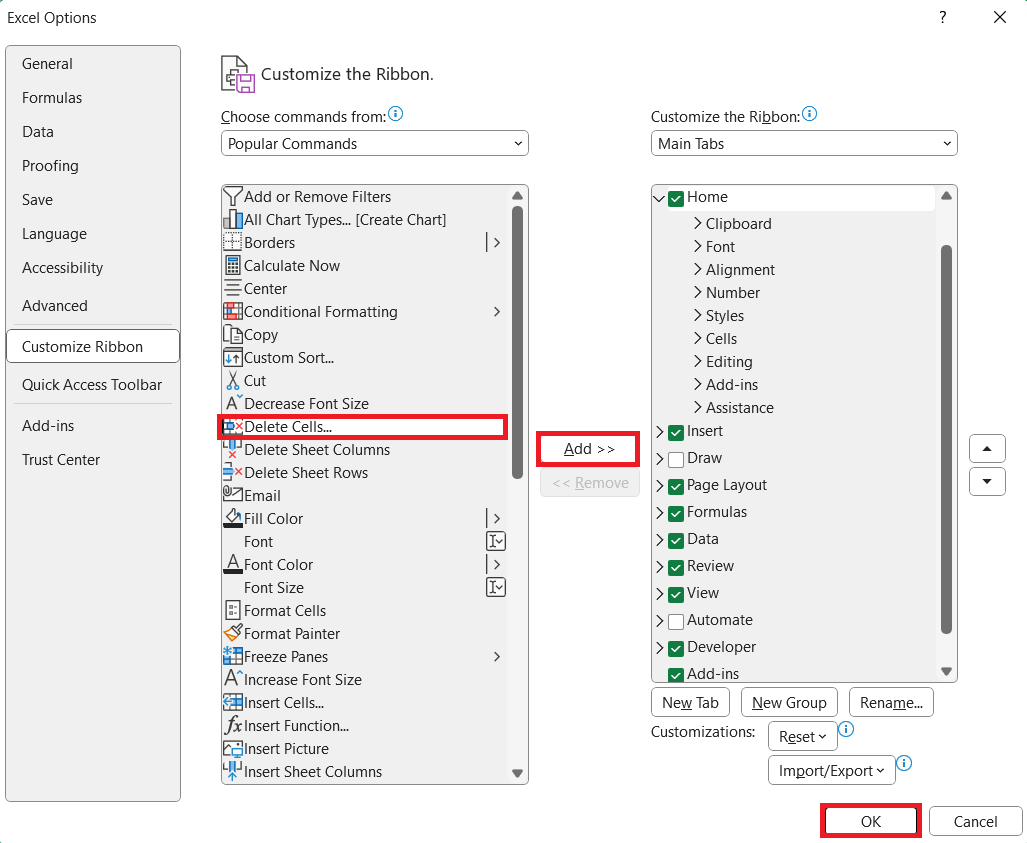Click the Format Painter brush icon

click(x=233, y=633)
